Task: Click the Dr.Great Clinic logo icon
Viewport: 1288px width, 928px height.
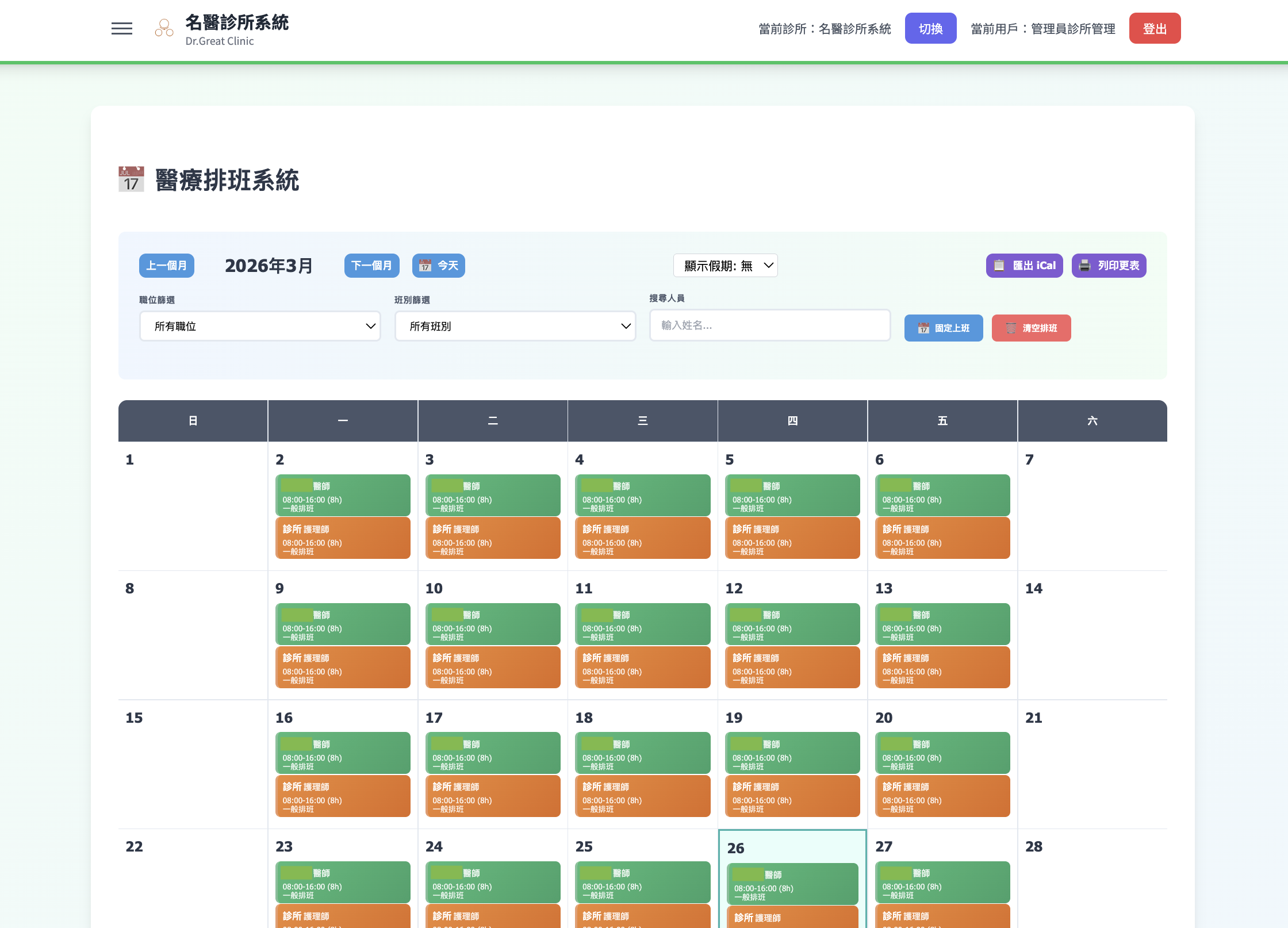Action: coord(163,28)
